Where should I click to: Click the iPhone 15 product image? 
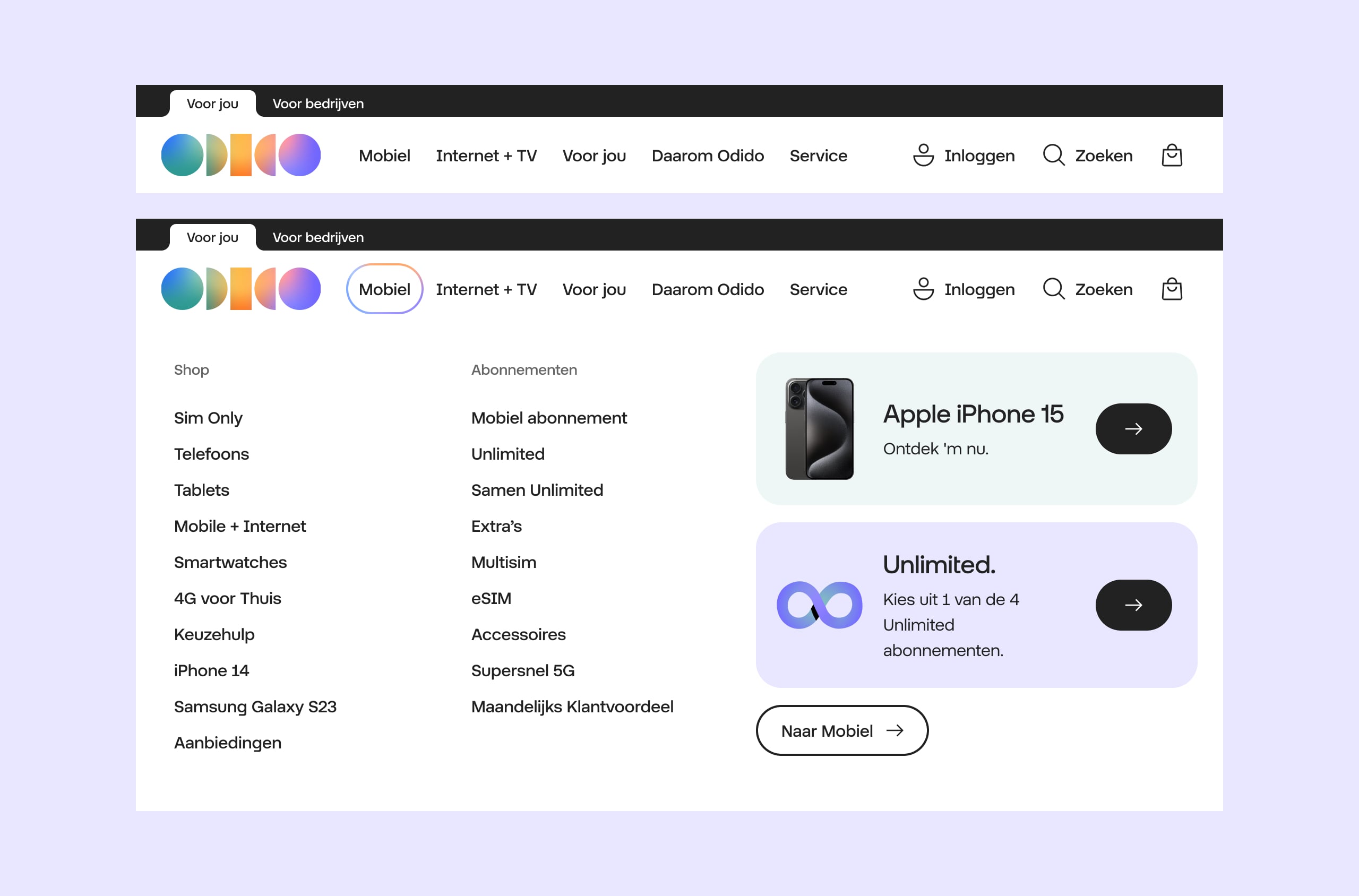[x=820, y=428]
